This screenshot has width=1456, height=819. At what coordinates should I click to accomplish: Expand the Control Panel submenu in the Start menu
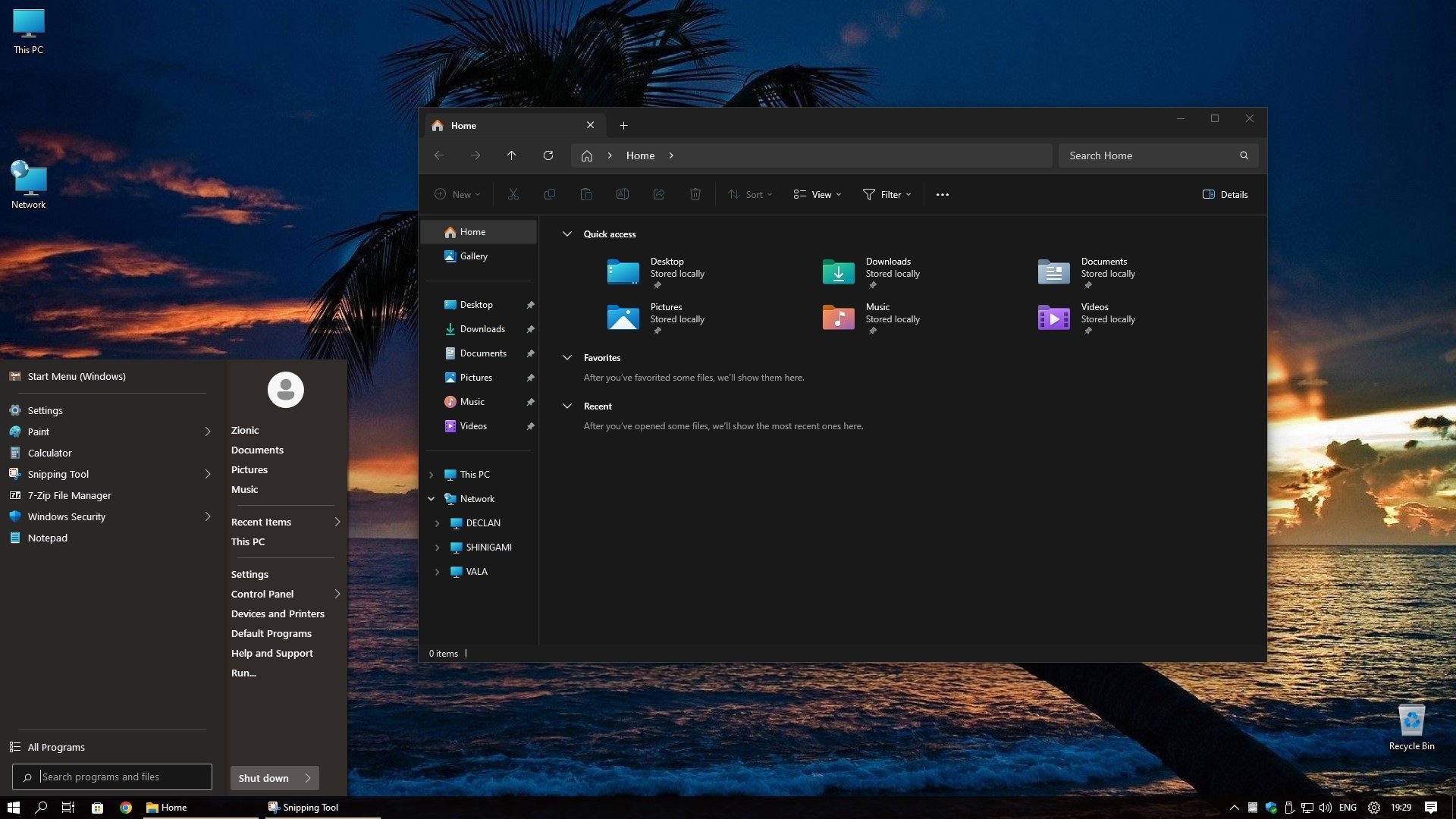pyautogui.click(x=337, y=594)
